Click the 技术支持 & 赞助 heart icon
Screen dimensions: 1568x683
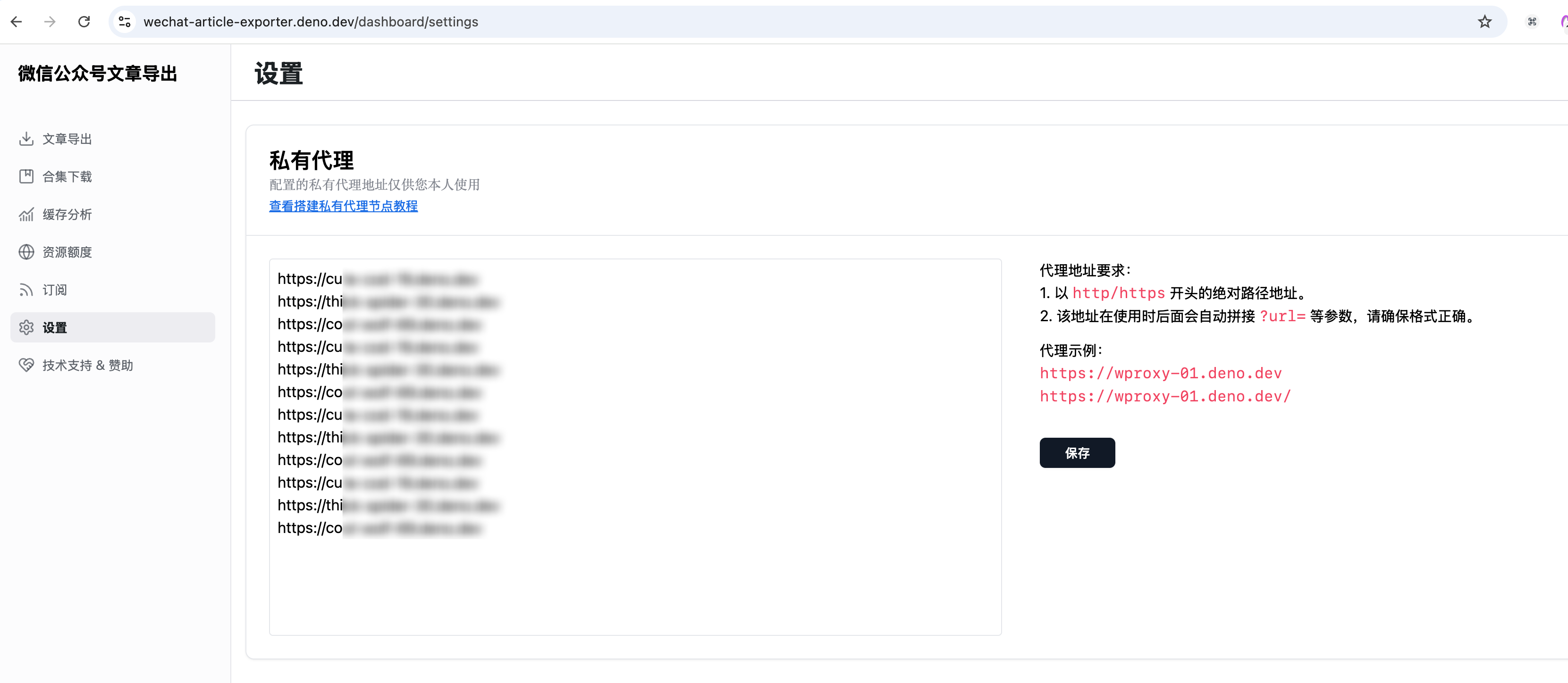(x=27, y=365)
